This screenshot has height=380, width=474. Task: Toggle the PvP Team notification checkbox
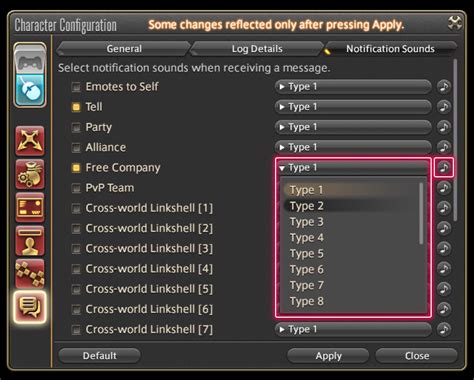coord(76,188)
